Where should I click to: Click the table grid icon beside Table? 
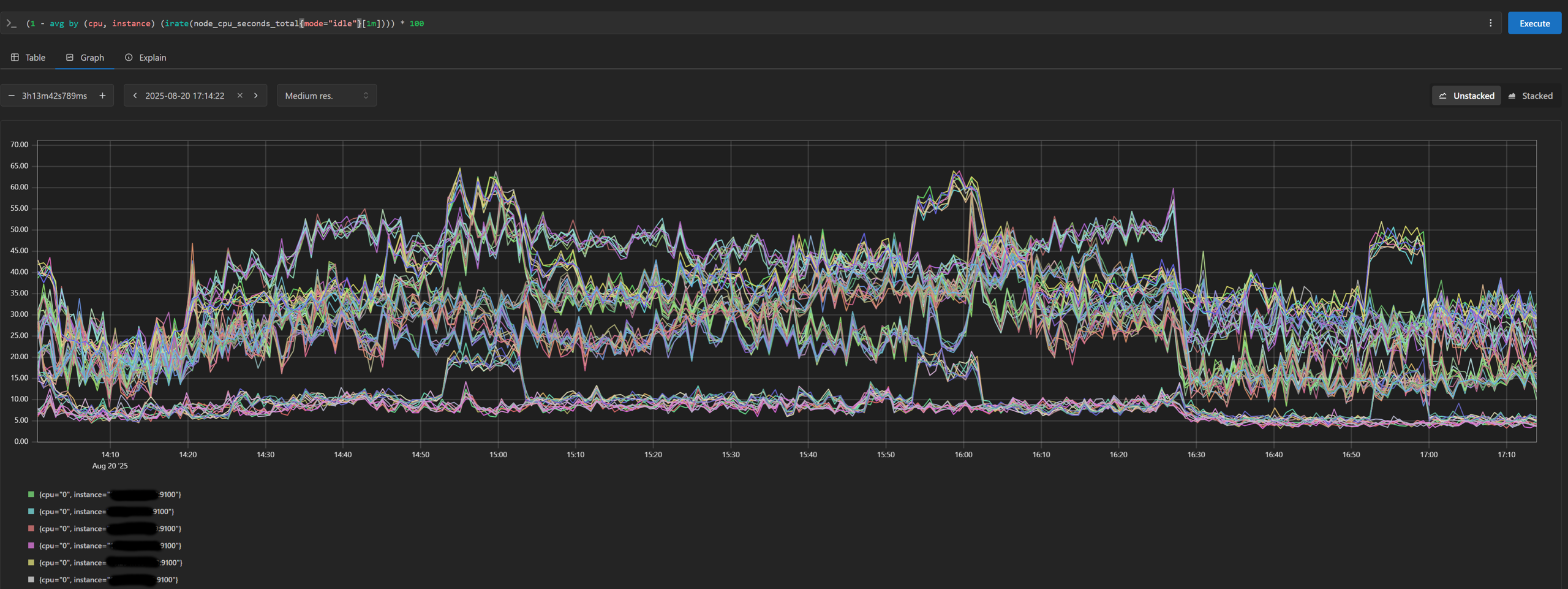coord(15,57)
